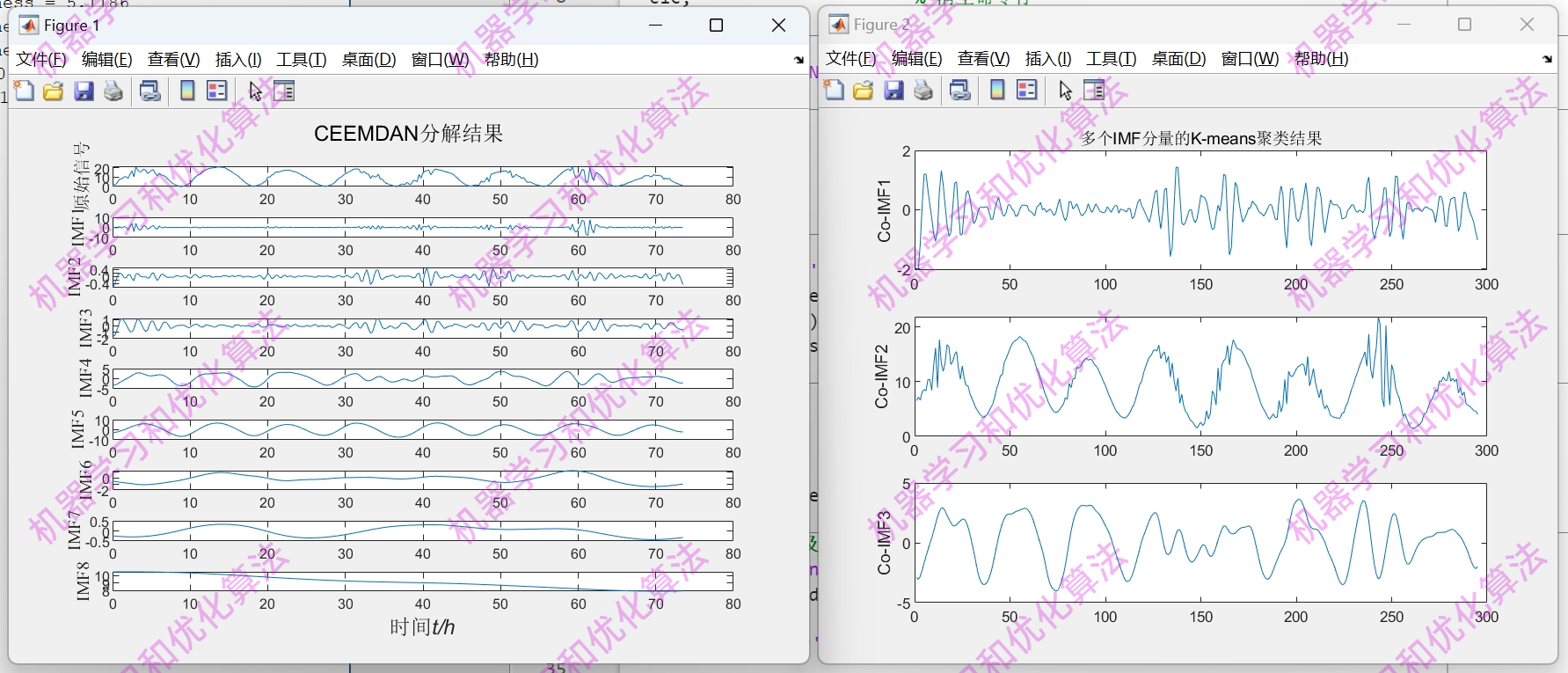Open 窗口(W) menu in Figure 1
This screenshot has height=673, width=1568.
coord(441,60)
